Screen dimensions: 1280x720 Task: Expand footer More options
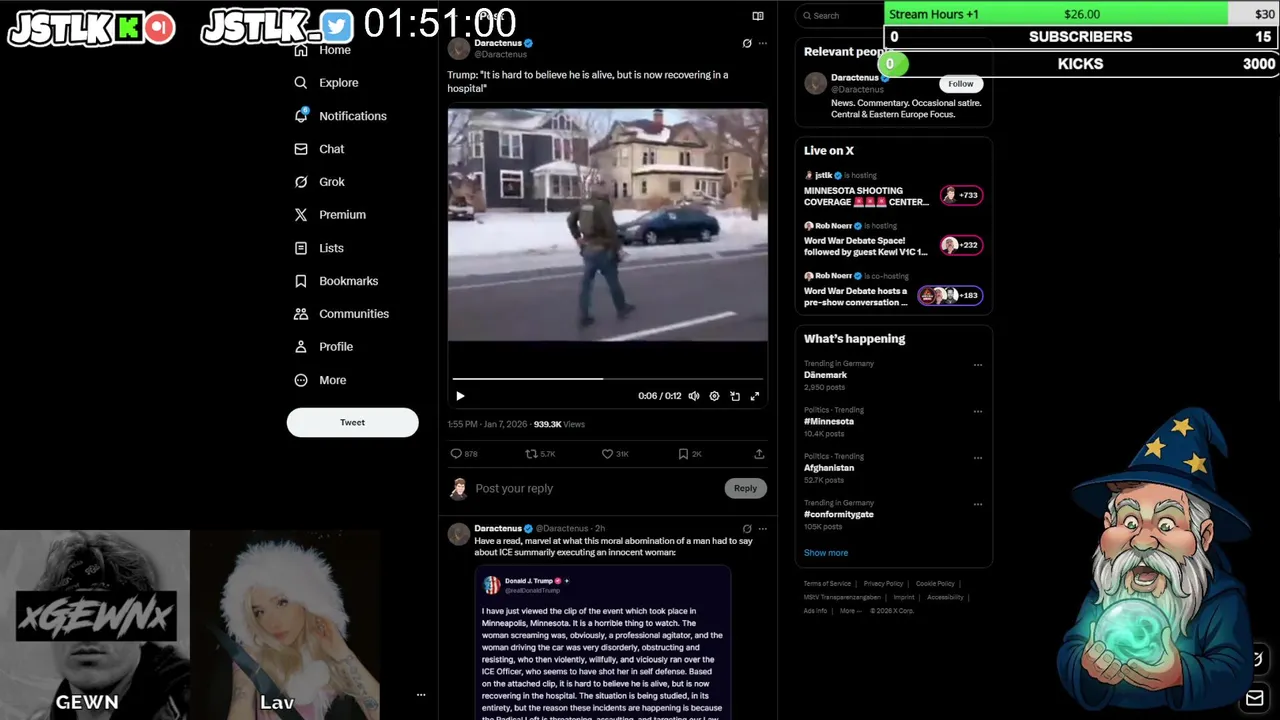click(850, 611)
